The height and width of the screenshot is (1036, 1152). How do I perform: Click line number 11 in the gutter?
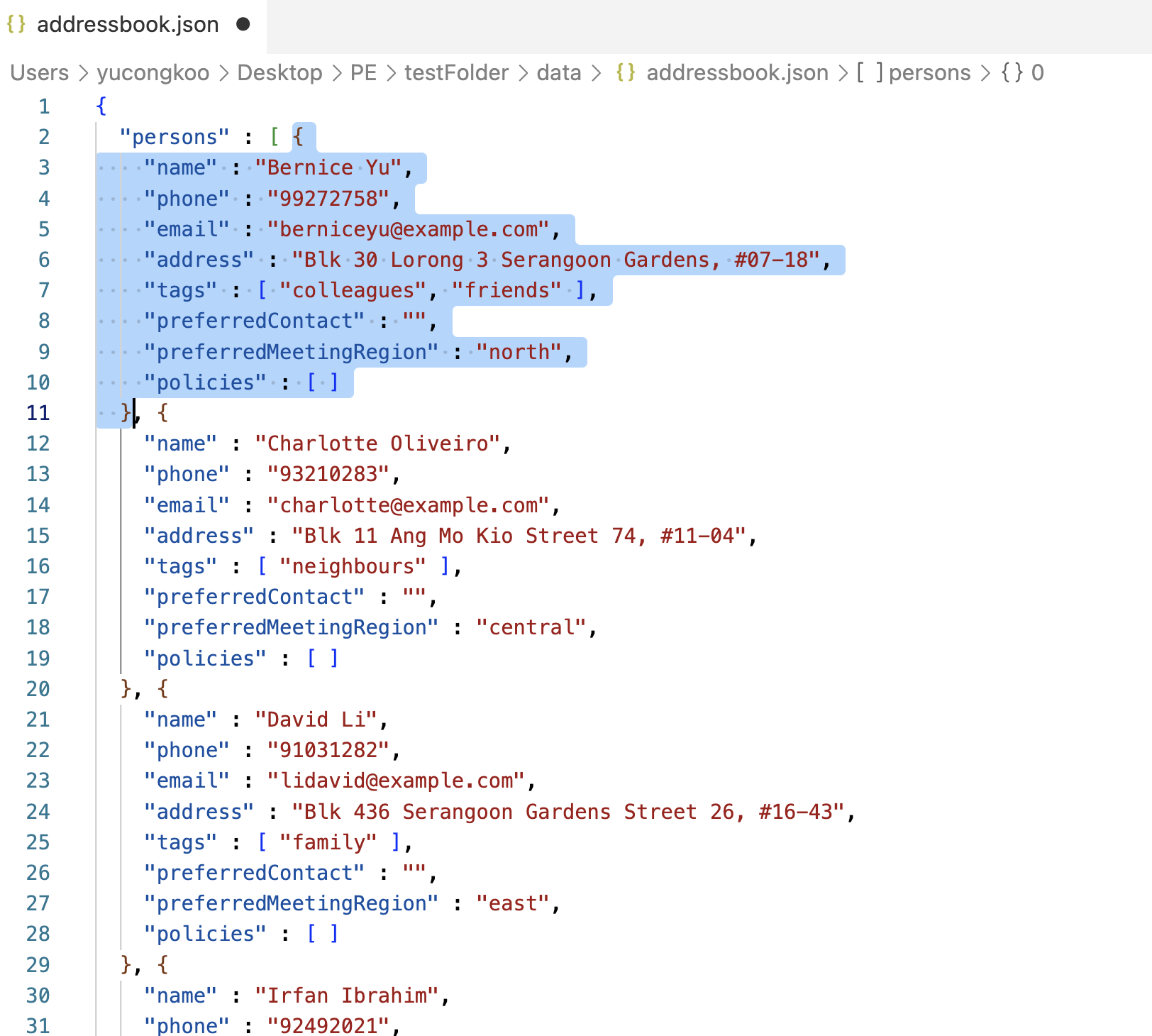point(38,413)
